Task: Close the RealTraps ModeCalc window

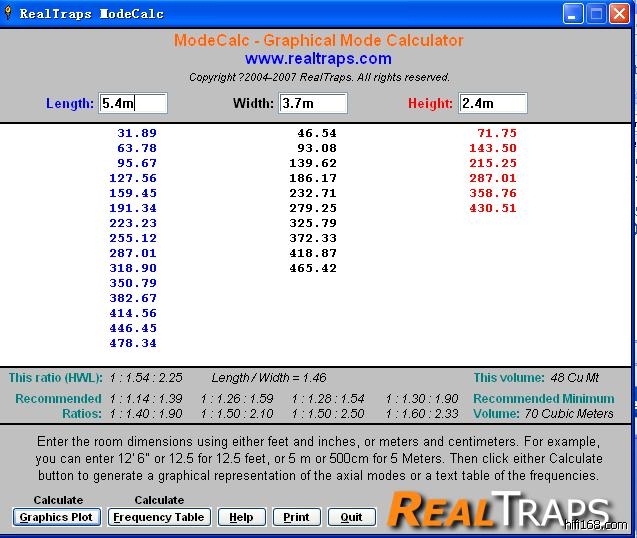Action: tap(619, 14)
